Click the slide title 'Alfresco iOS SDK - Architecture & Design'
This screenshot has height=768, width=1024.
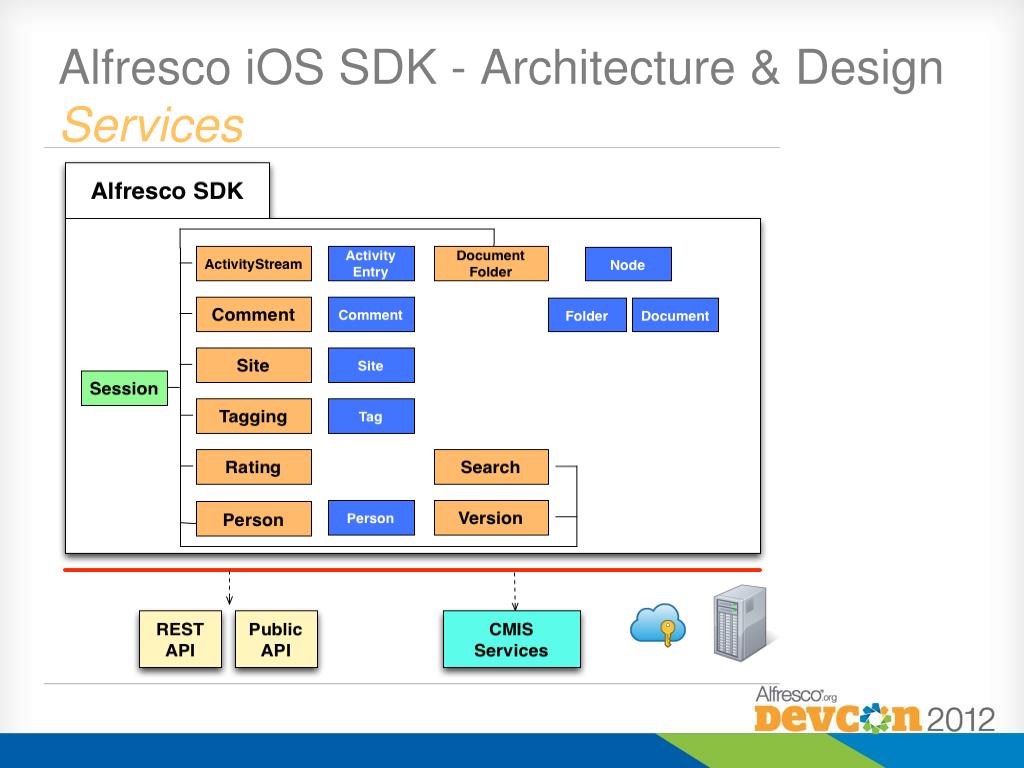tap(501, 67)
